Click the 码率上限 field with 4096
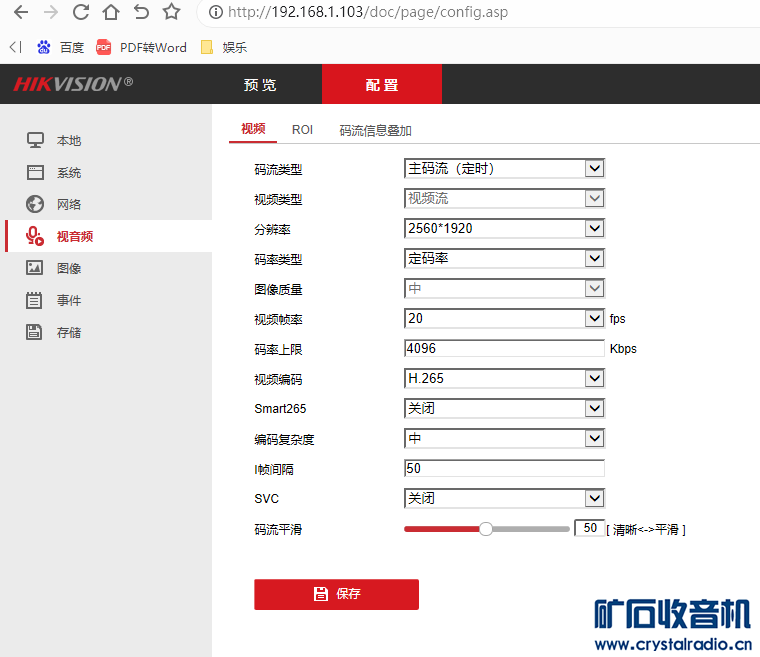Image resolution: width=760 pixels, height=657 pixels. coord(504,349)
